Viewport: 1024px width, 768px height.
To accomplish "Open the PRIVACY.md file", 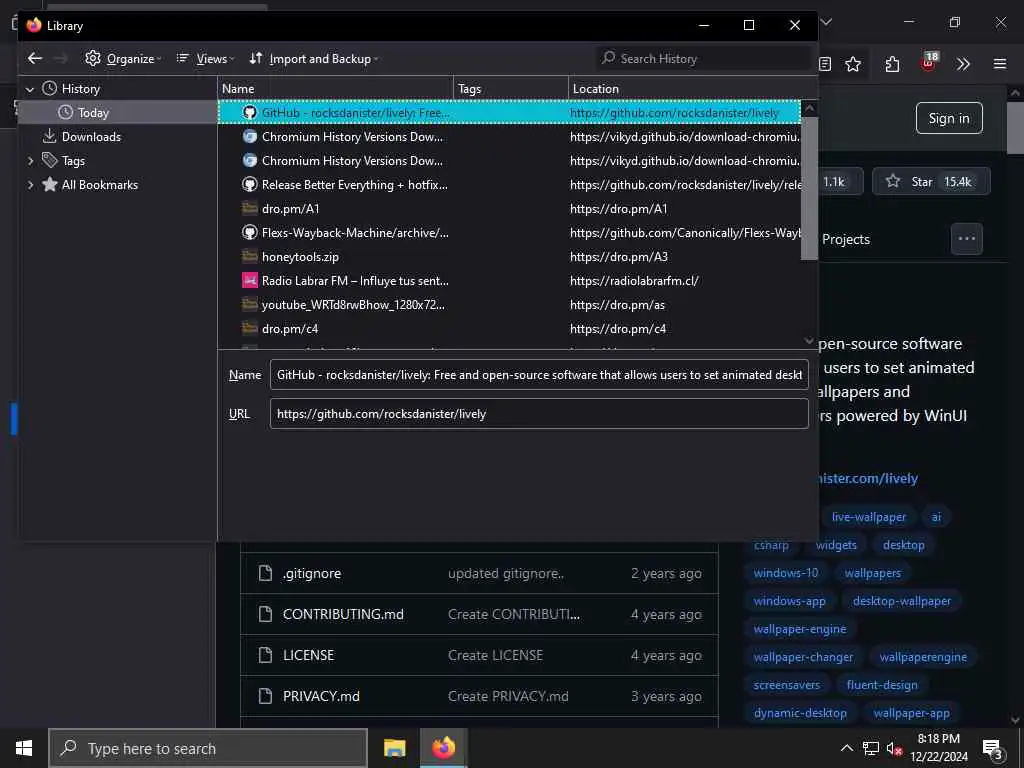I will [x=321, y=697].
